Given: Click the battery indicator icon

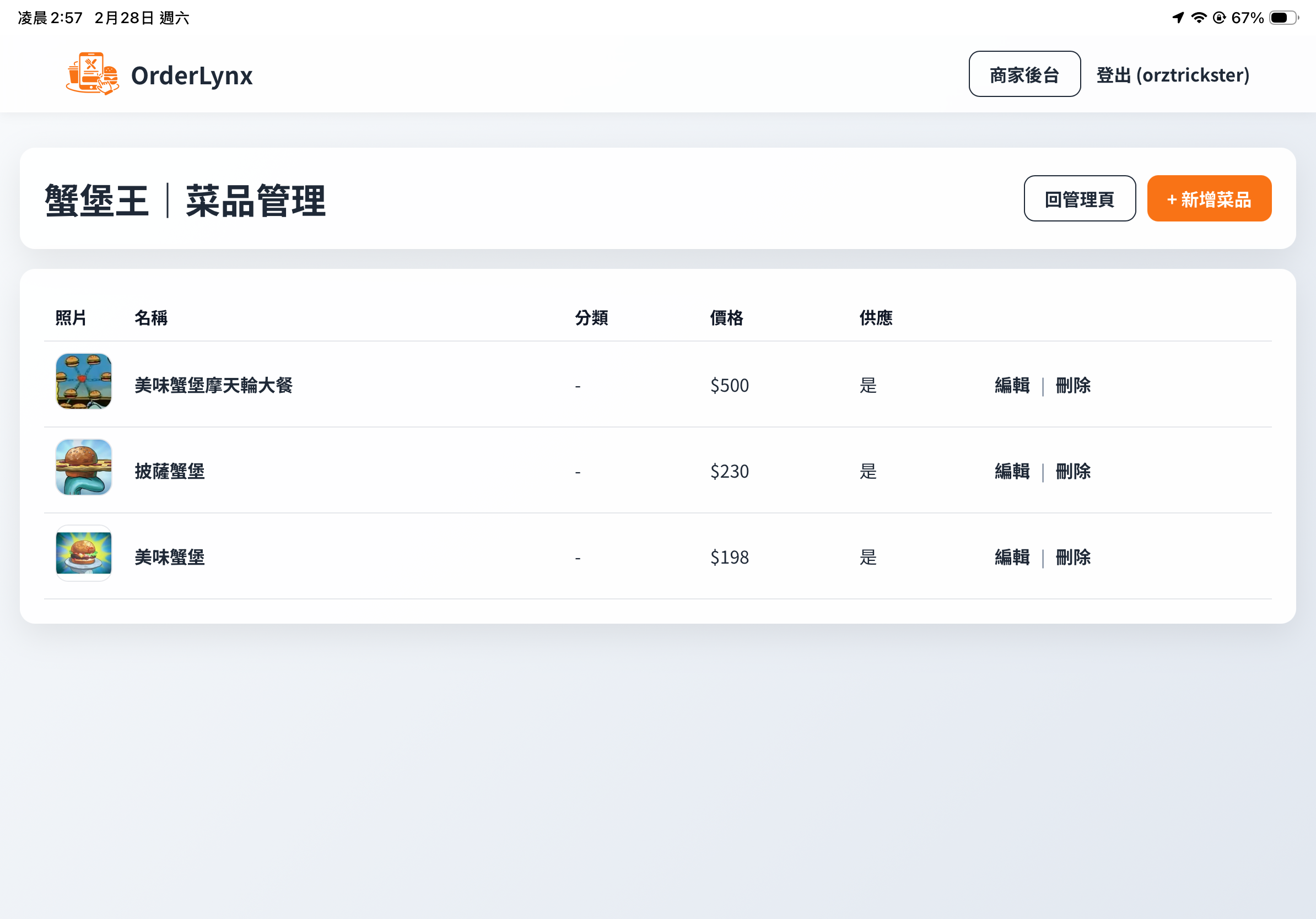Looking at the screenshot, I should (1283, 17).
